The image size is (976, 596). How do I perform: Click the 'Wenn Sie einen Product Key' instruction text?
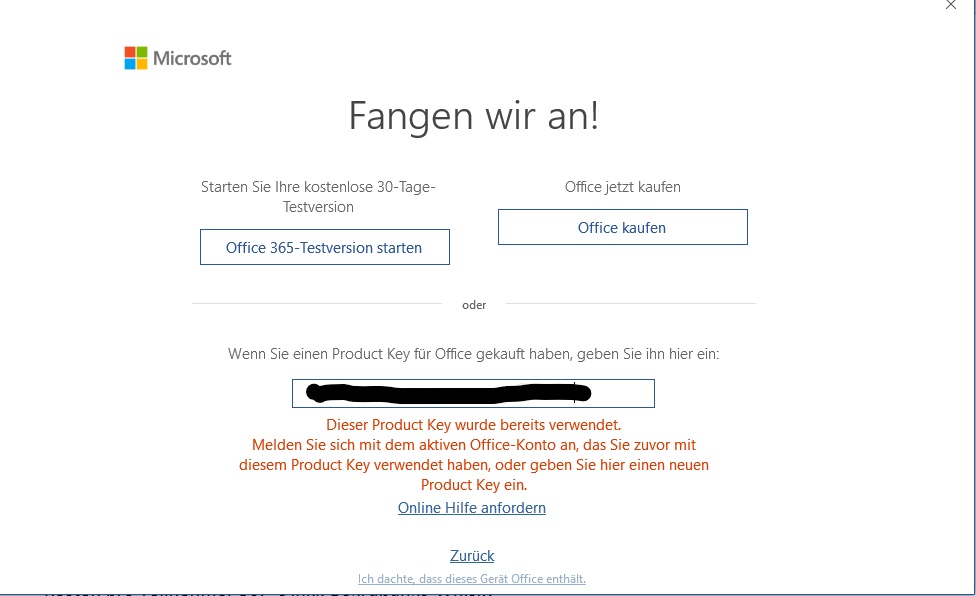pos(473,354)
